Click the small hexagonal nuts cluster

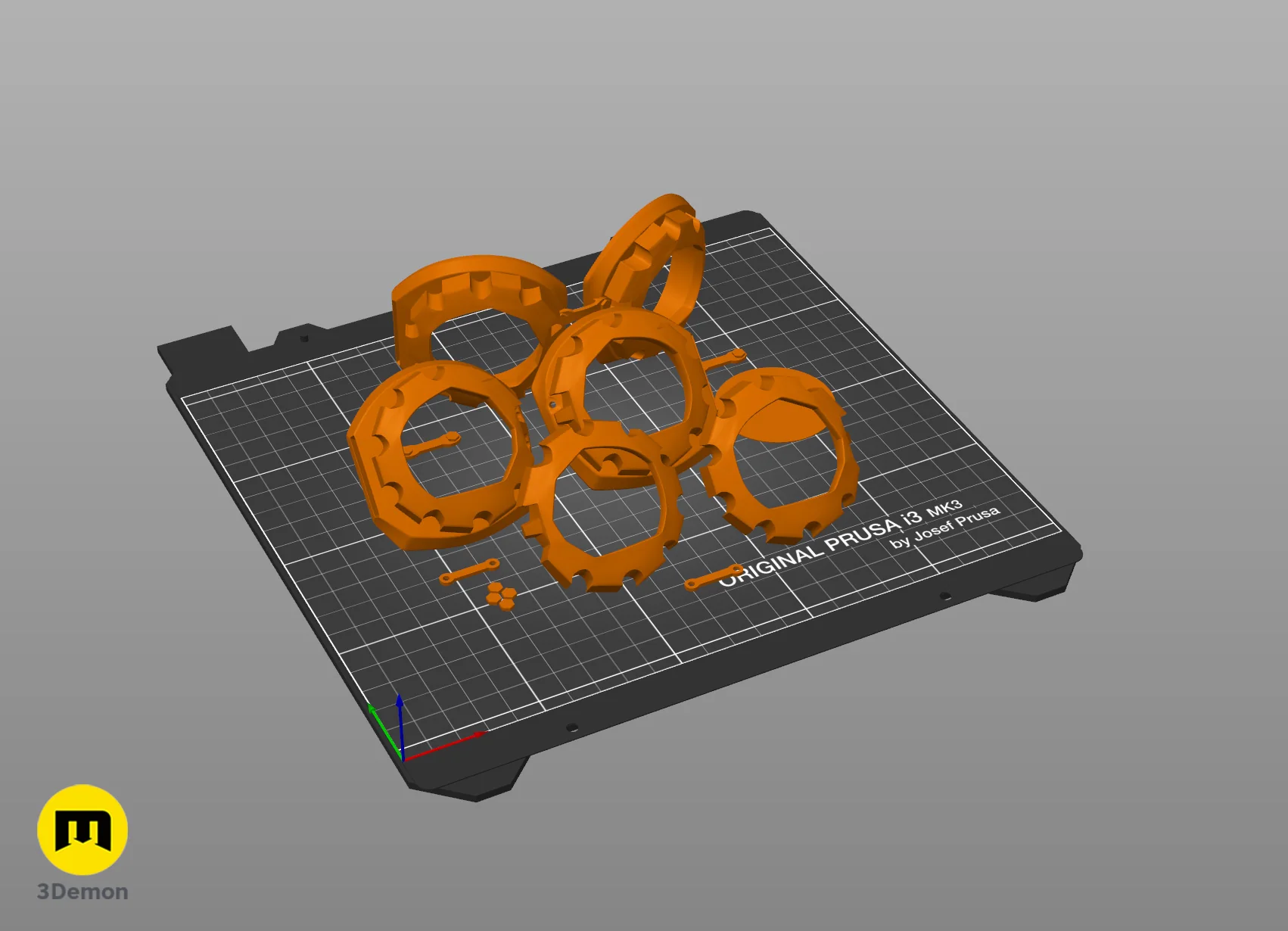501,594
